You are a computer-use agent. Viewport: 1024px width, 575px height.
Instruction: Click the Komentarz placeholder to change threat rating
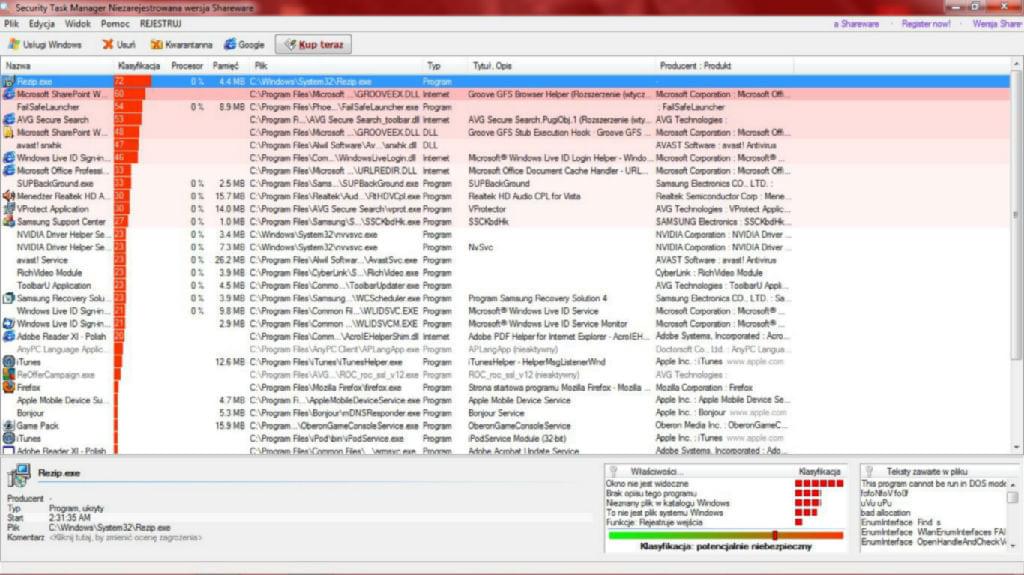coord(125,538)
